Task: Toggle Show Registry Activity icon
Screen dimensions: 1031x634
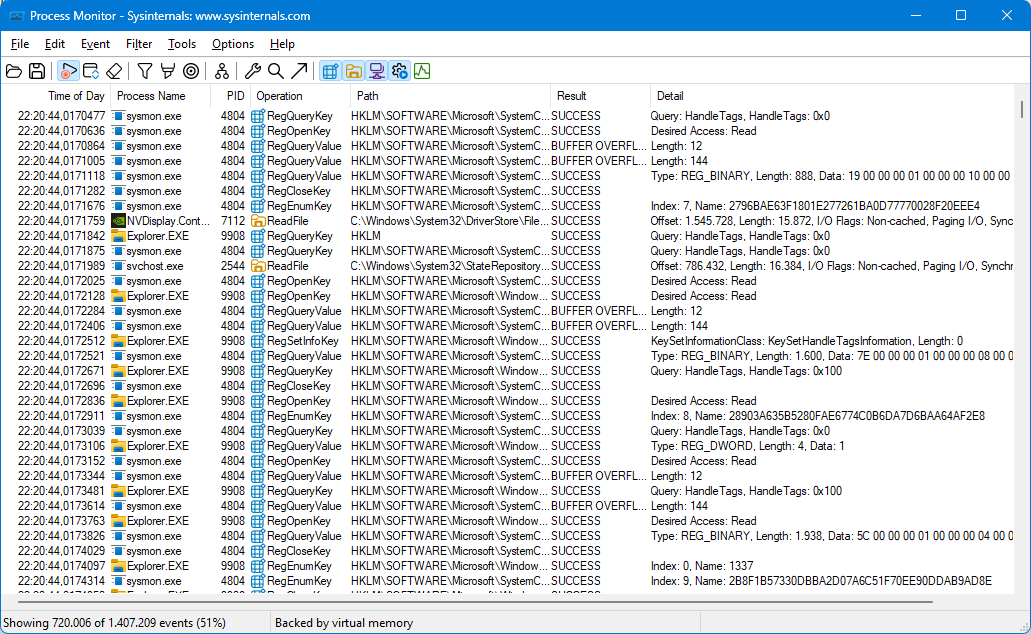Action: (x=331, y=71)
